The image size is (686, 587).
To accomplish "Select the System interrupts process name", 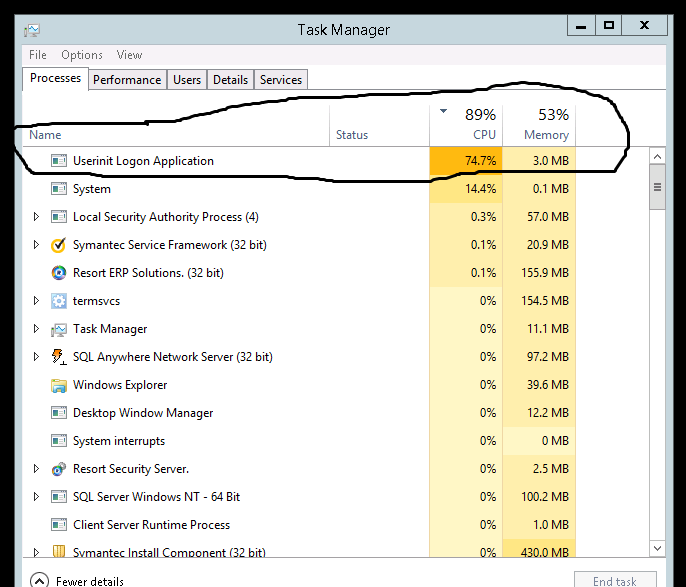I will pos(119,441).
